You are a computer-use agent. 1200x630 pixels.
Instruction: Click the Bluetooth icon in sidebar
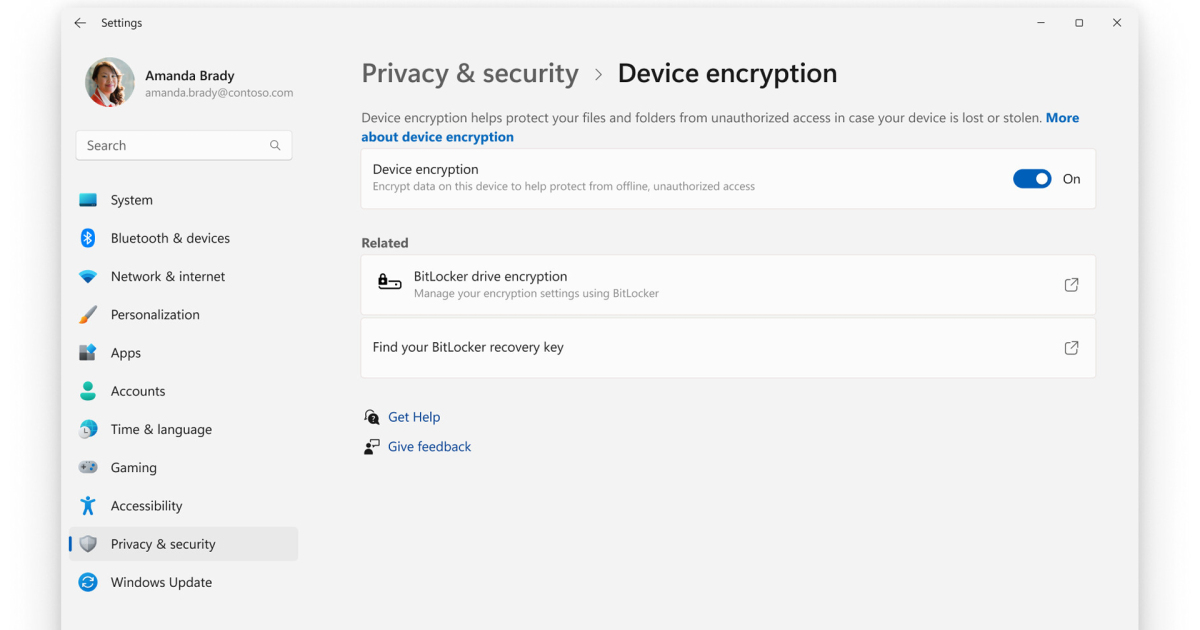[88, 238]
